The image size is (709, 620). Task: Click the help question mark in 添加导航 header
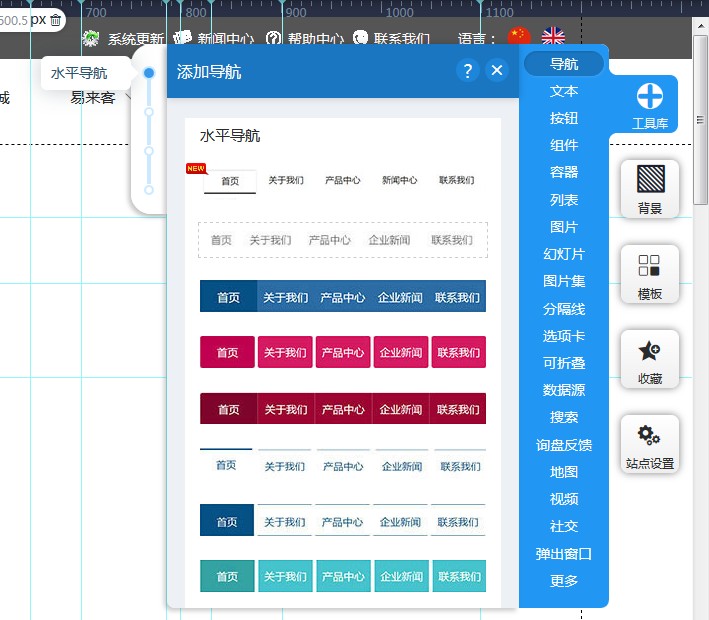[467, 71]
